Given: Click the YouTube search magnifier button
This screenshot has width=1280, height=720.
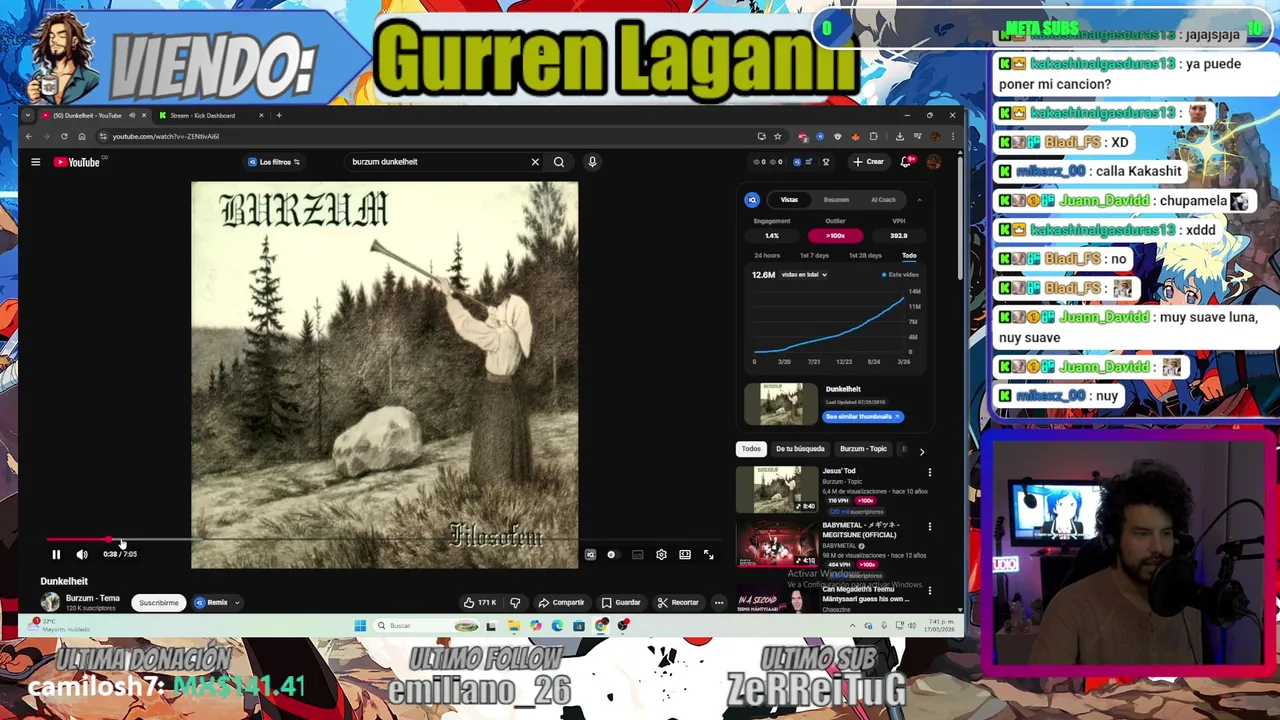Looking at the screenshot, I should 559,162.
